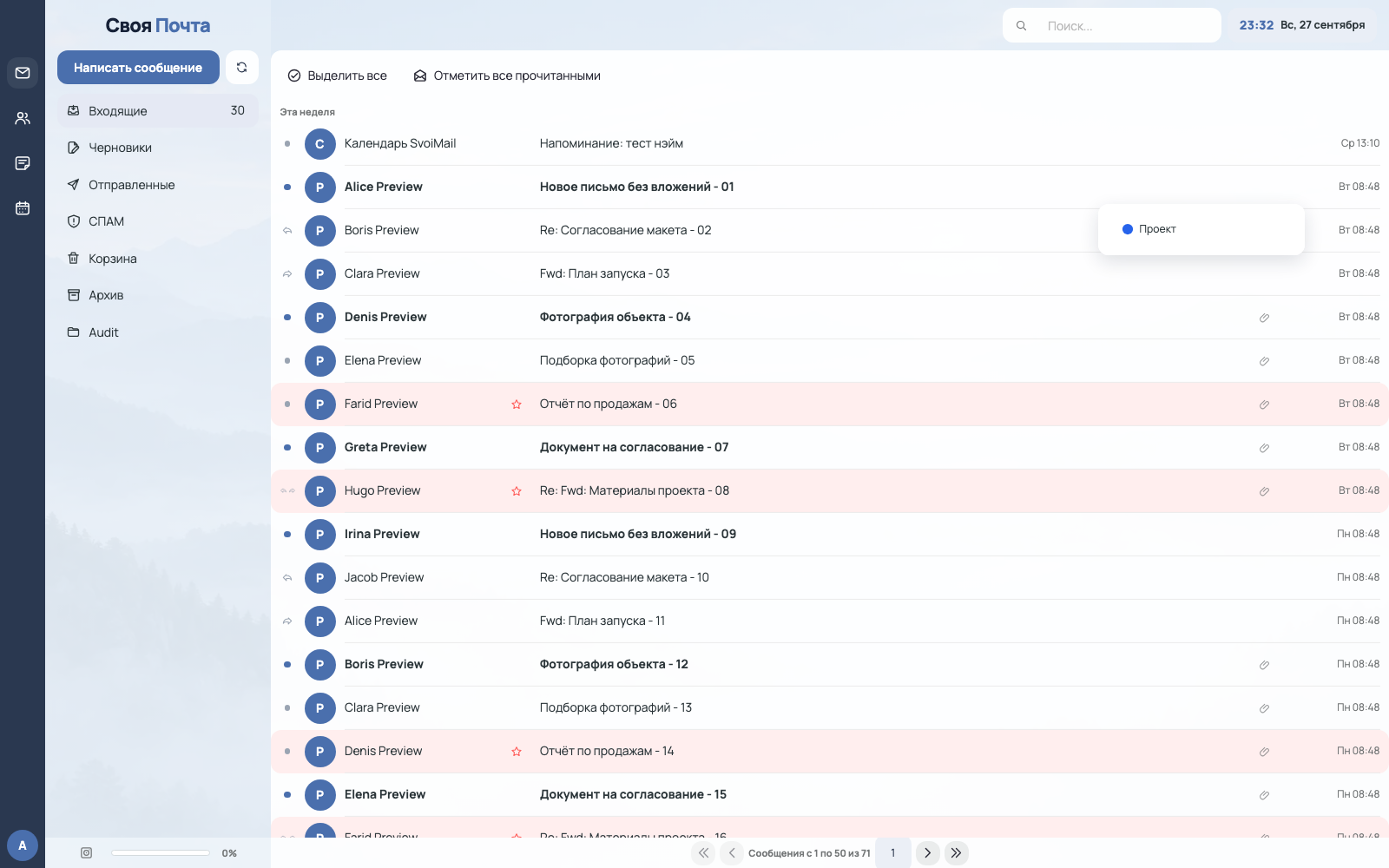Go to the previous page of messages
The width and height of the screenshot is (1389, 868).
732,853
